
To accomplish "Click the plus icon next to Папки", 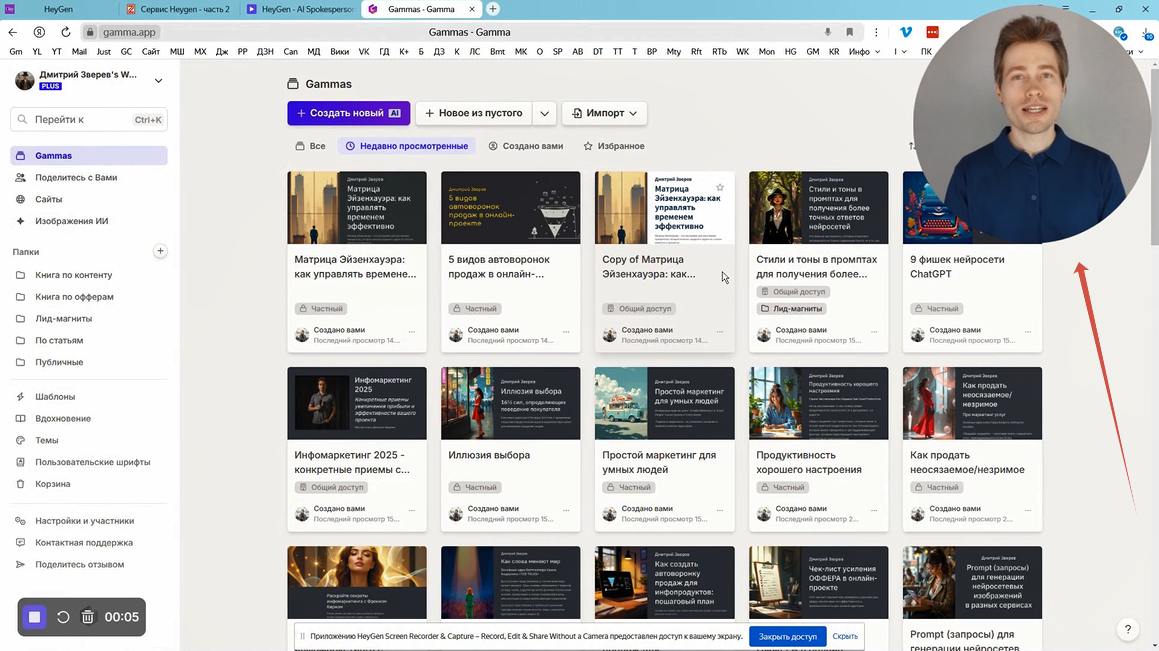I will pyautogui.click(x=160, y=251).
